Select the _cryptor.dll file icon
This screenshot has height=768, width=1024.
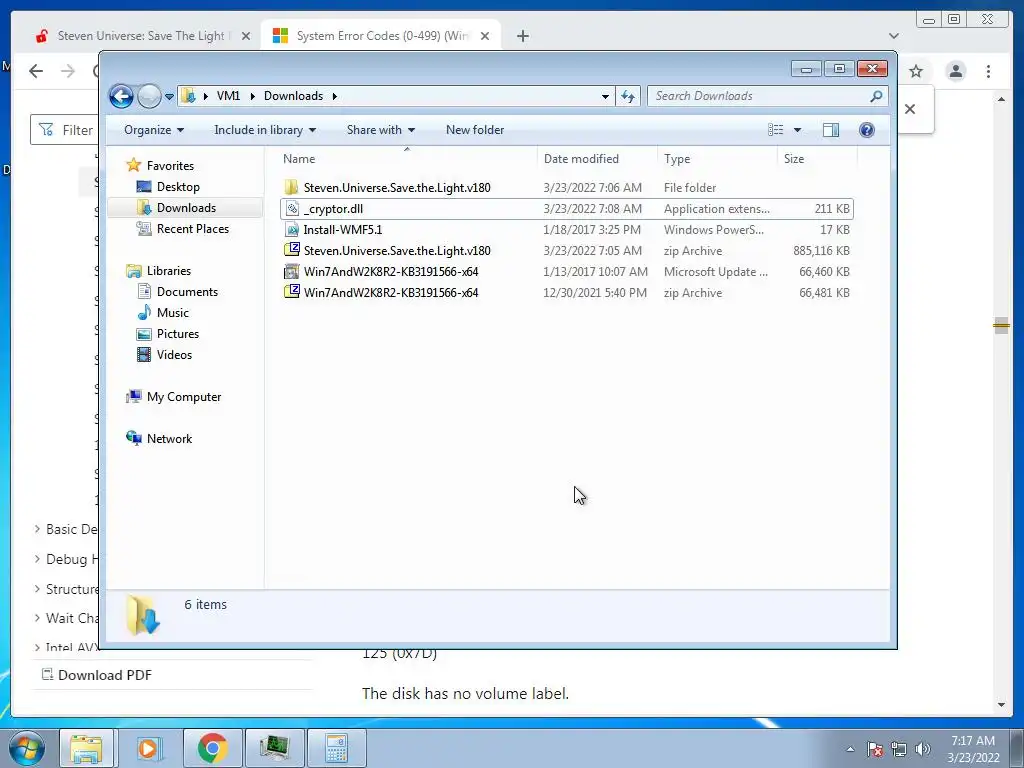tap(292, 209)
